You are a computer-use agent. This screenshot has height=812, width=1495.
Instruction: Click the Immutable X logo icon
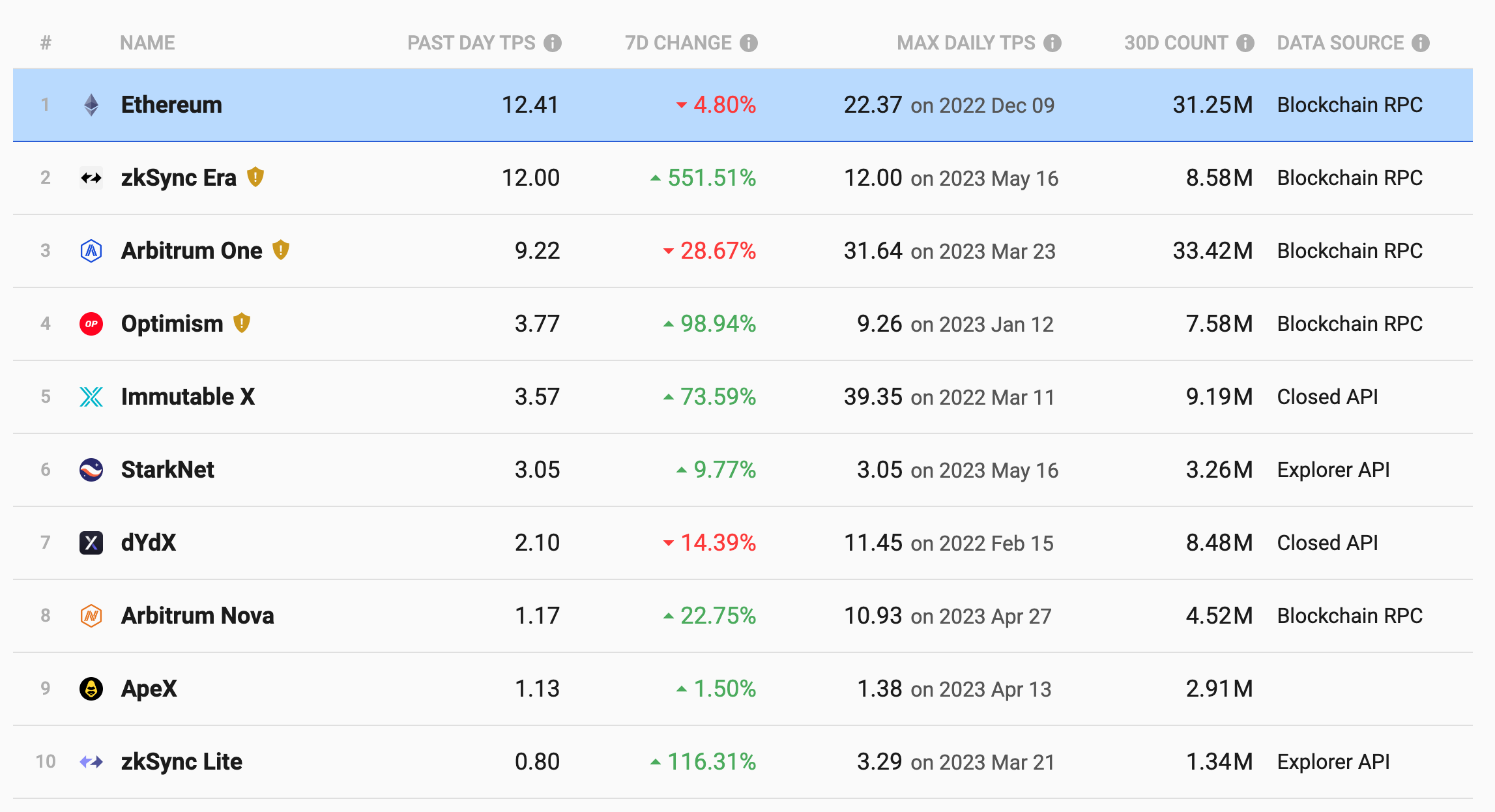[x=91, y=396]
